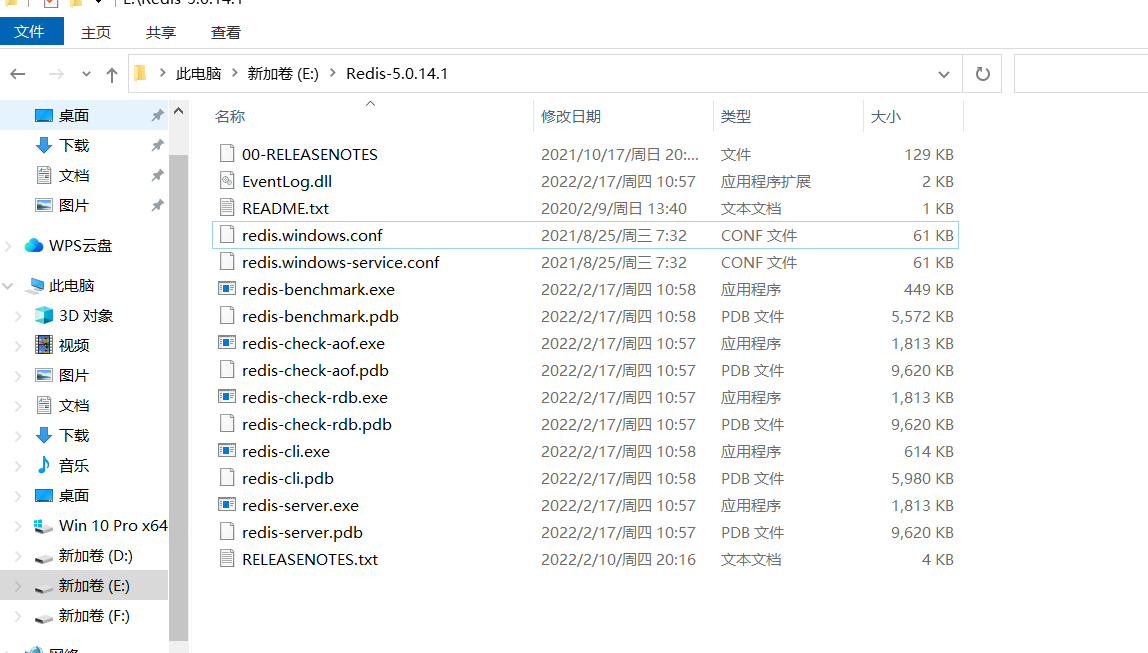This screenshot has height=653, width=1148.
Task: Expand the 视频 tree node
Action: coord(19,346)
